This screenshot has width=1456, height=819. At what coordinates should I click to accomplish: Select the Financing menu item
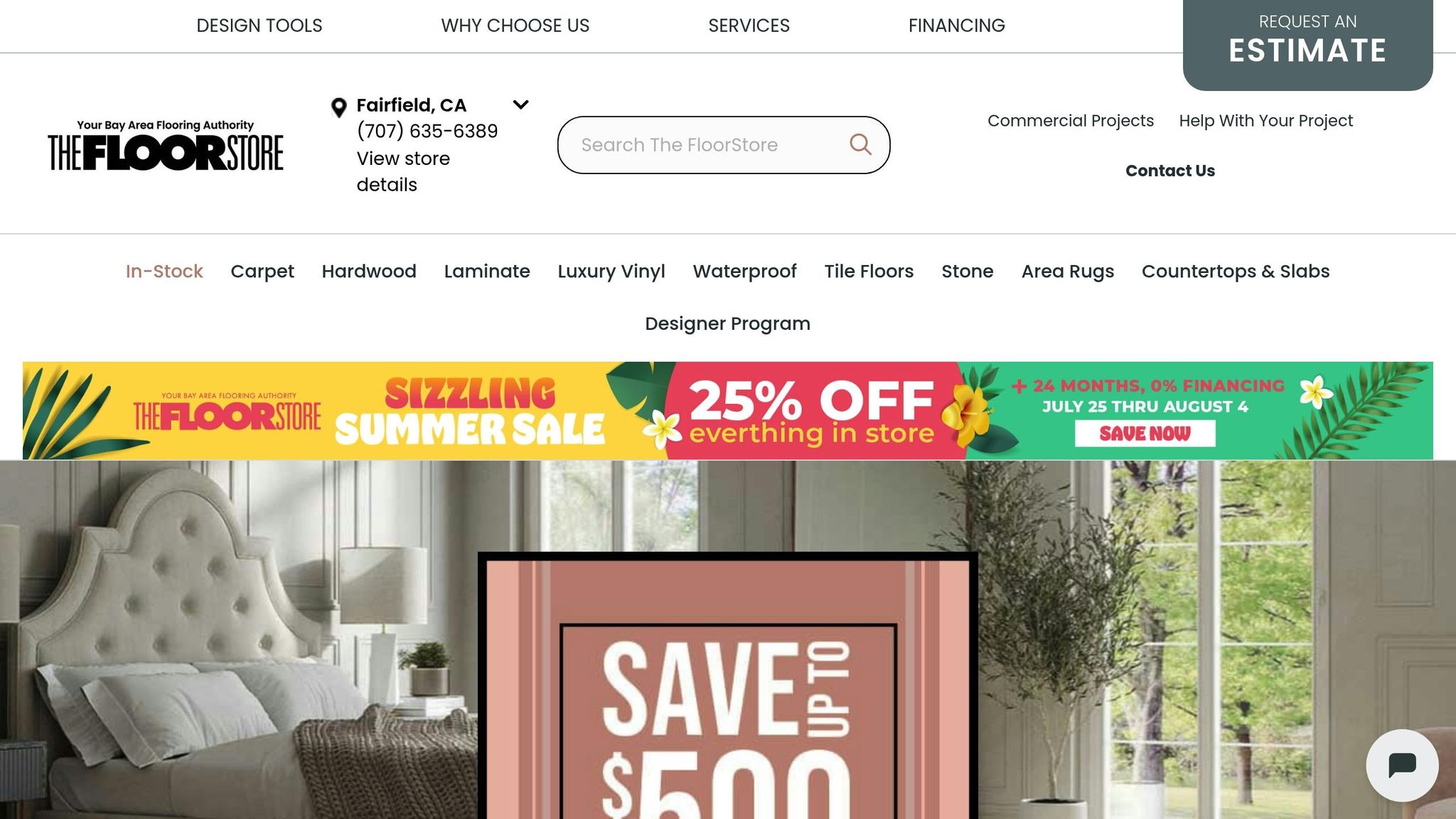tap(956, 26)
